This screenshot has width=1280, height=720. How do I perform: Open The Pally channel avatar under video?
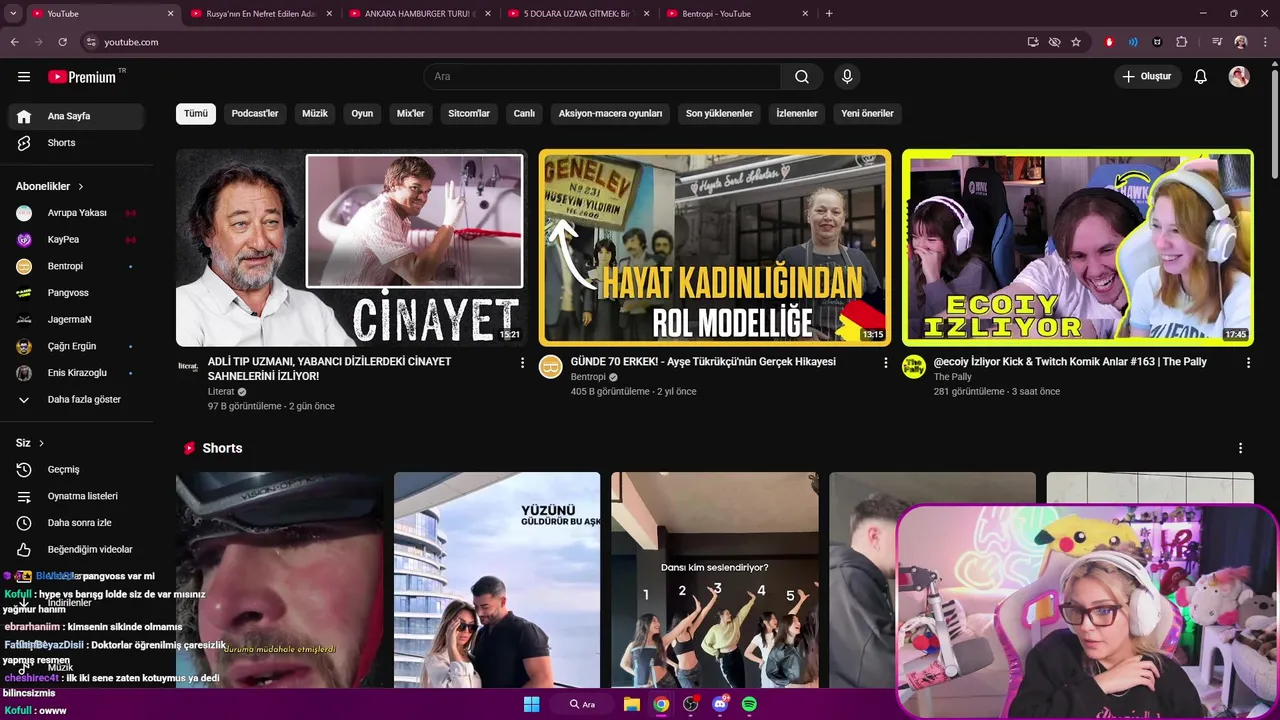coord(914,367)
